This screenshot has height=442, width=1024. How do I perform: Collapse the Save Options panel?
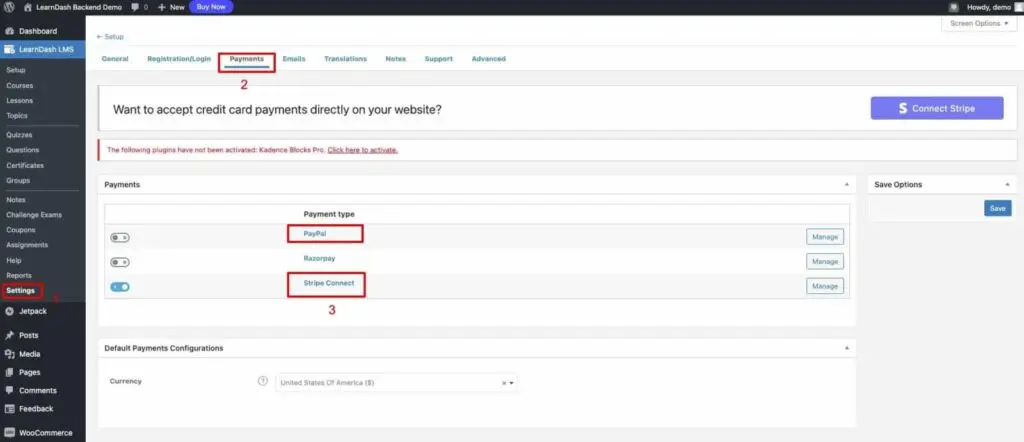1008,185
